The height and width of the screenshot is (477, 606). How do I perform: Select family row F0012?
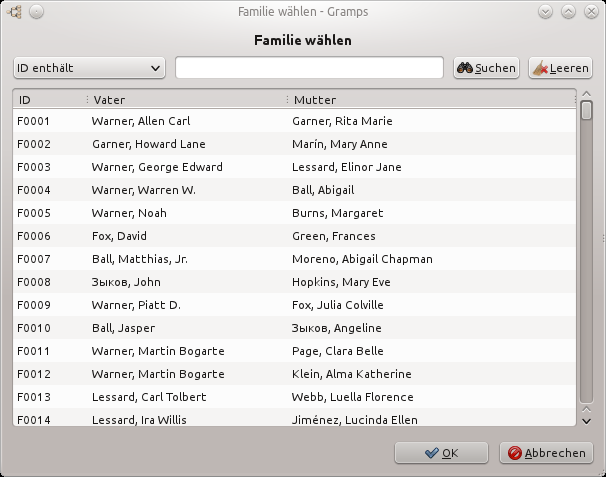click(x=294, y=374)
